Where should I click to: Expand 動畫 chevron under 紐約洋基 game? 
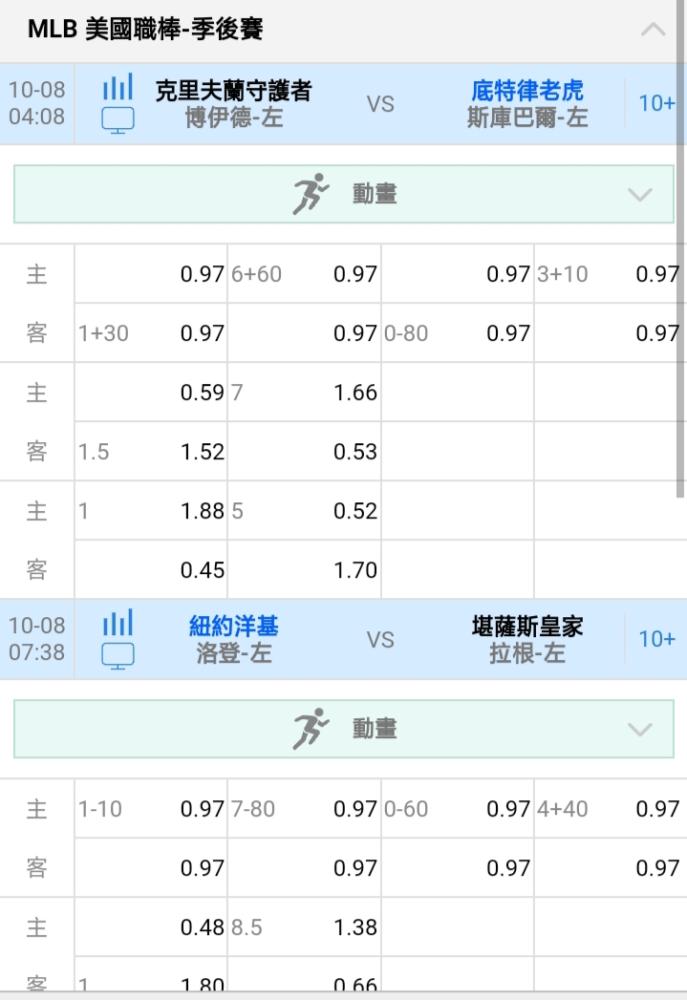640,729
